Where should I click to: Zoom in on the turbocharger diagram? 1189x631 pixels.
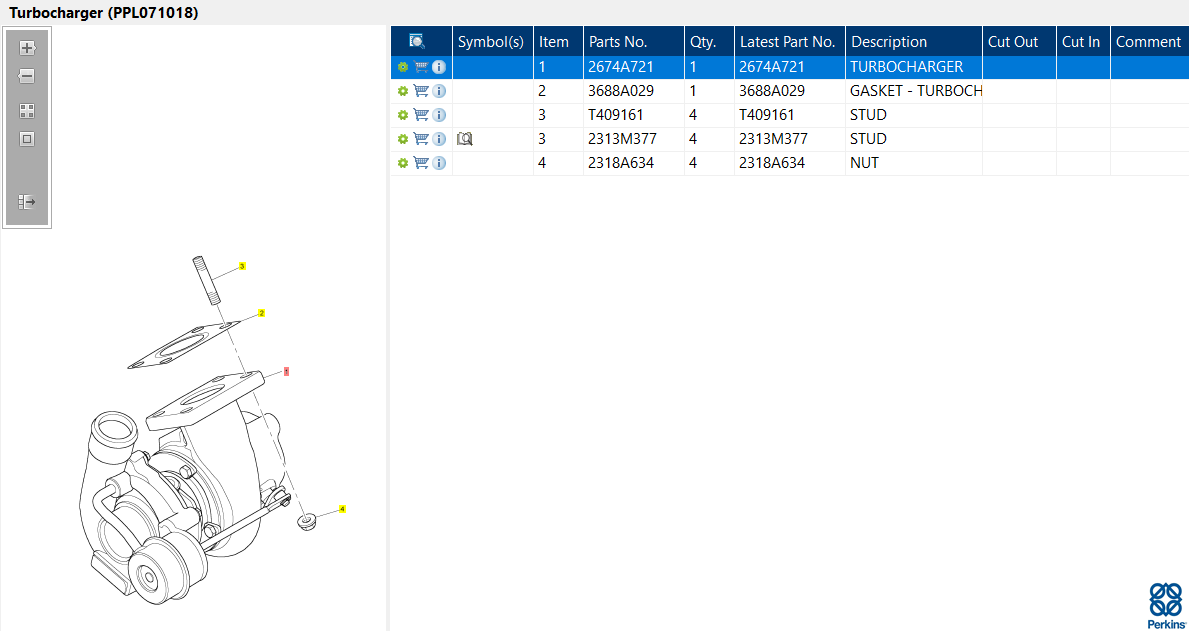point(27,48)
